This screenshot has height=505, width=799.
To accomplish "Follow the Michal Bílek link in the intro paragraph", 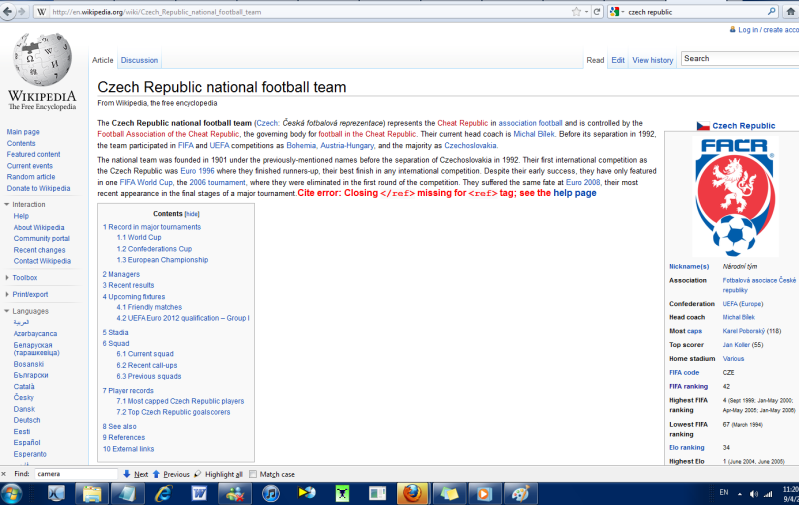I will (535, 133).
